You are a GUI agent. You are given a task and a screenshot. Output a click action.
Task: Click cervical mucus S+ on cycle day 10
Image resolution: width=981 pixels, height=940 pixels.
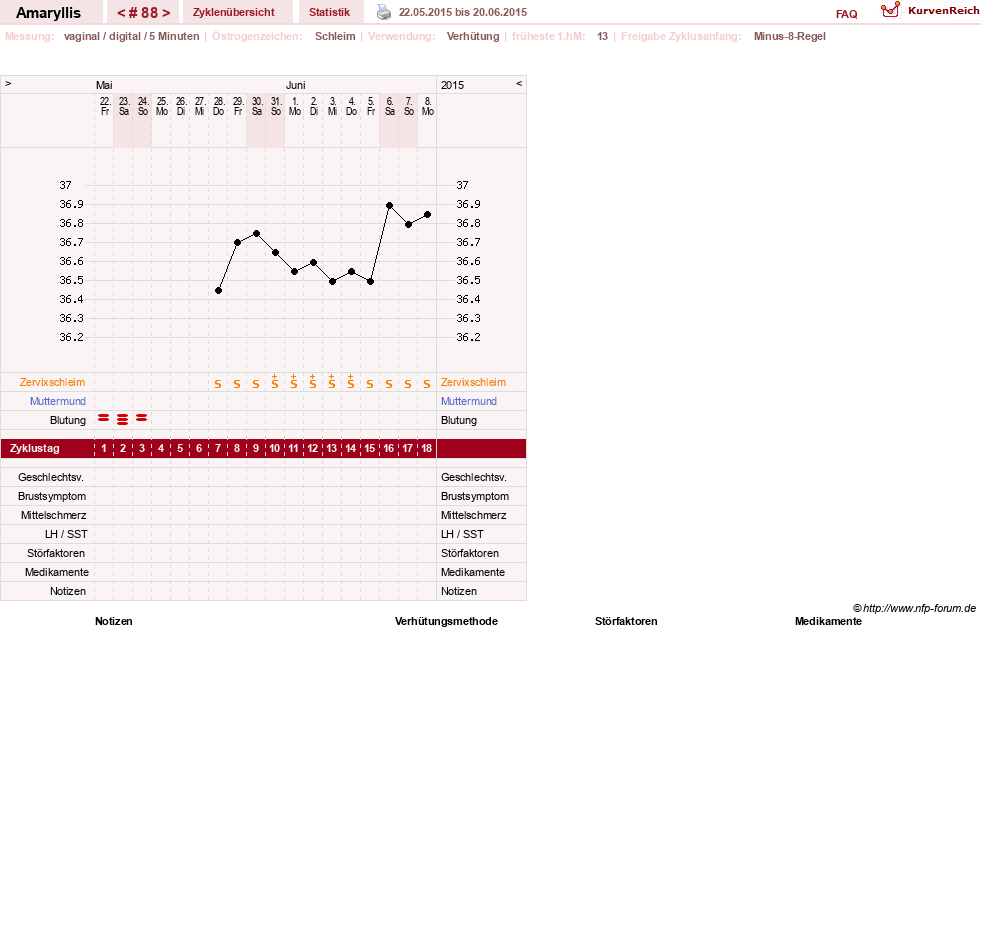click(x=275, y=382)
